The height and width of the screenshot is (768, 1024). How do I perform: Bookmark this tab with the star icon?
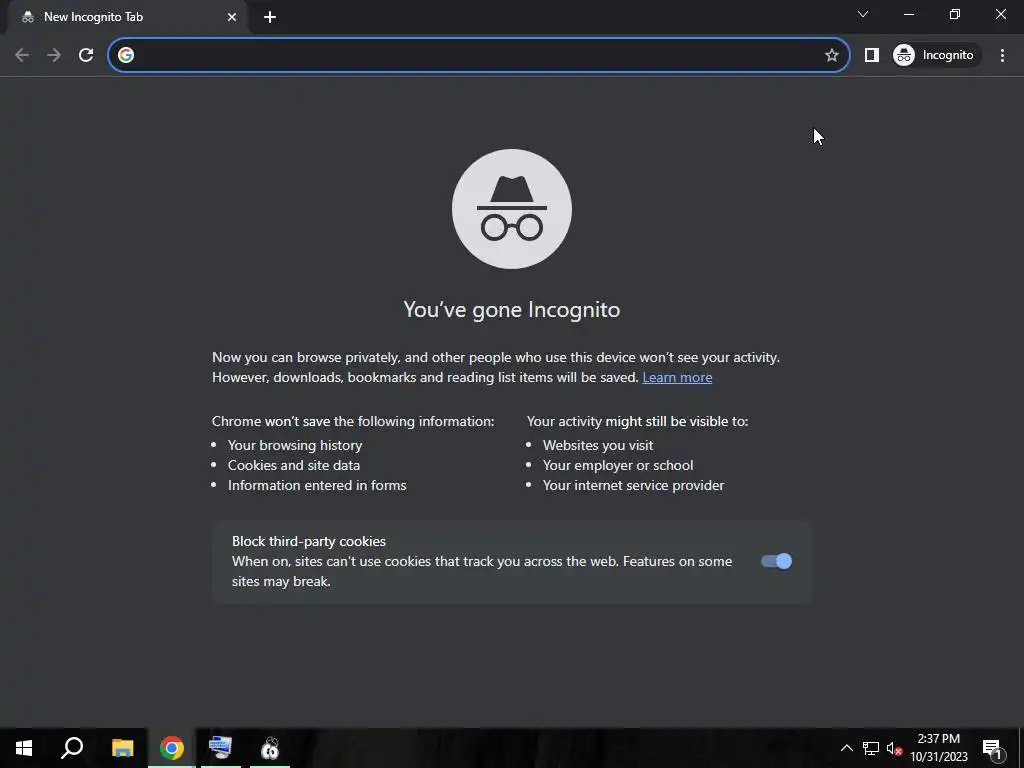coord(831,55)
